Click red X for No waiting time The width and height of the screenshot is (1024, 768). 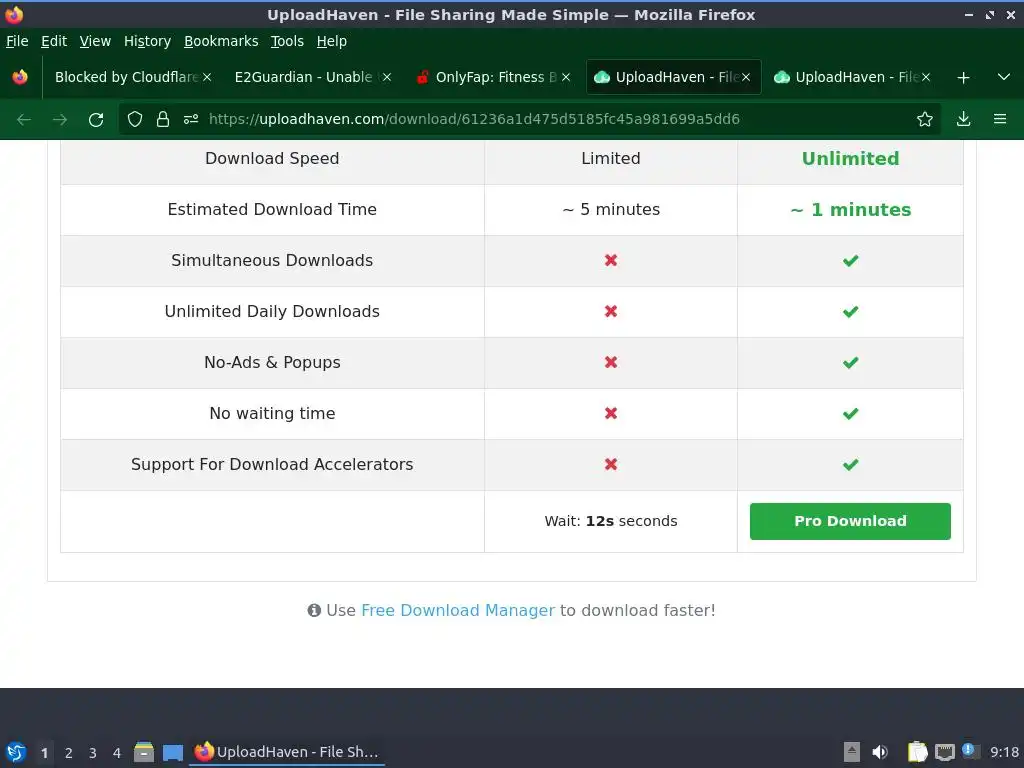[611, 413]
